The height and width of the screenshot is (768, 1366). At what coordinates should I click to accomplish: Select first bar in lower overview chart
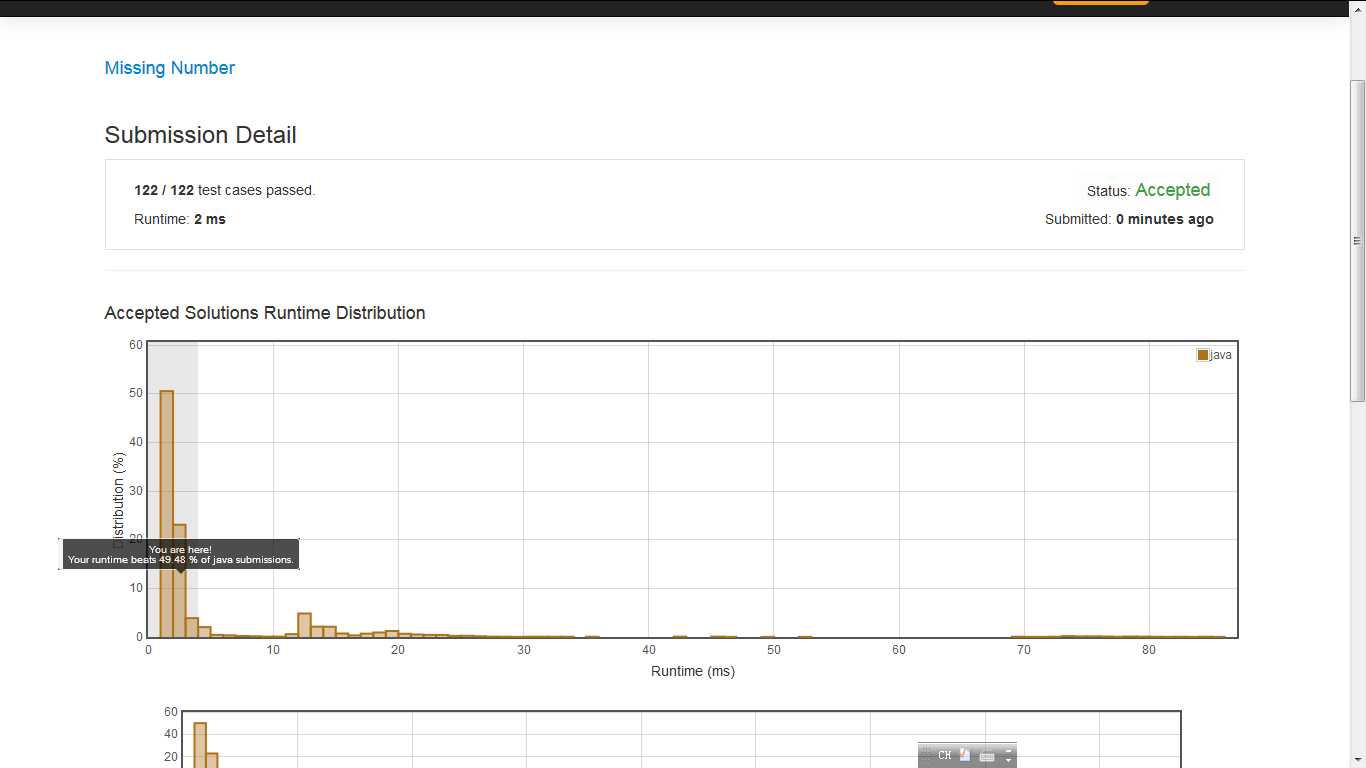coord(200,745)
